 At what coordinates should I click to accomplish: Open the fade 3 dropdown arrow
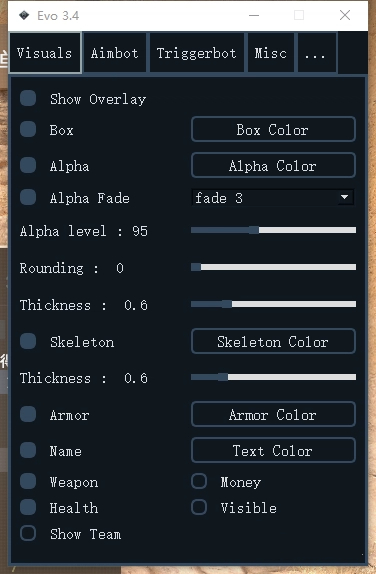344,197
